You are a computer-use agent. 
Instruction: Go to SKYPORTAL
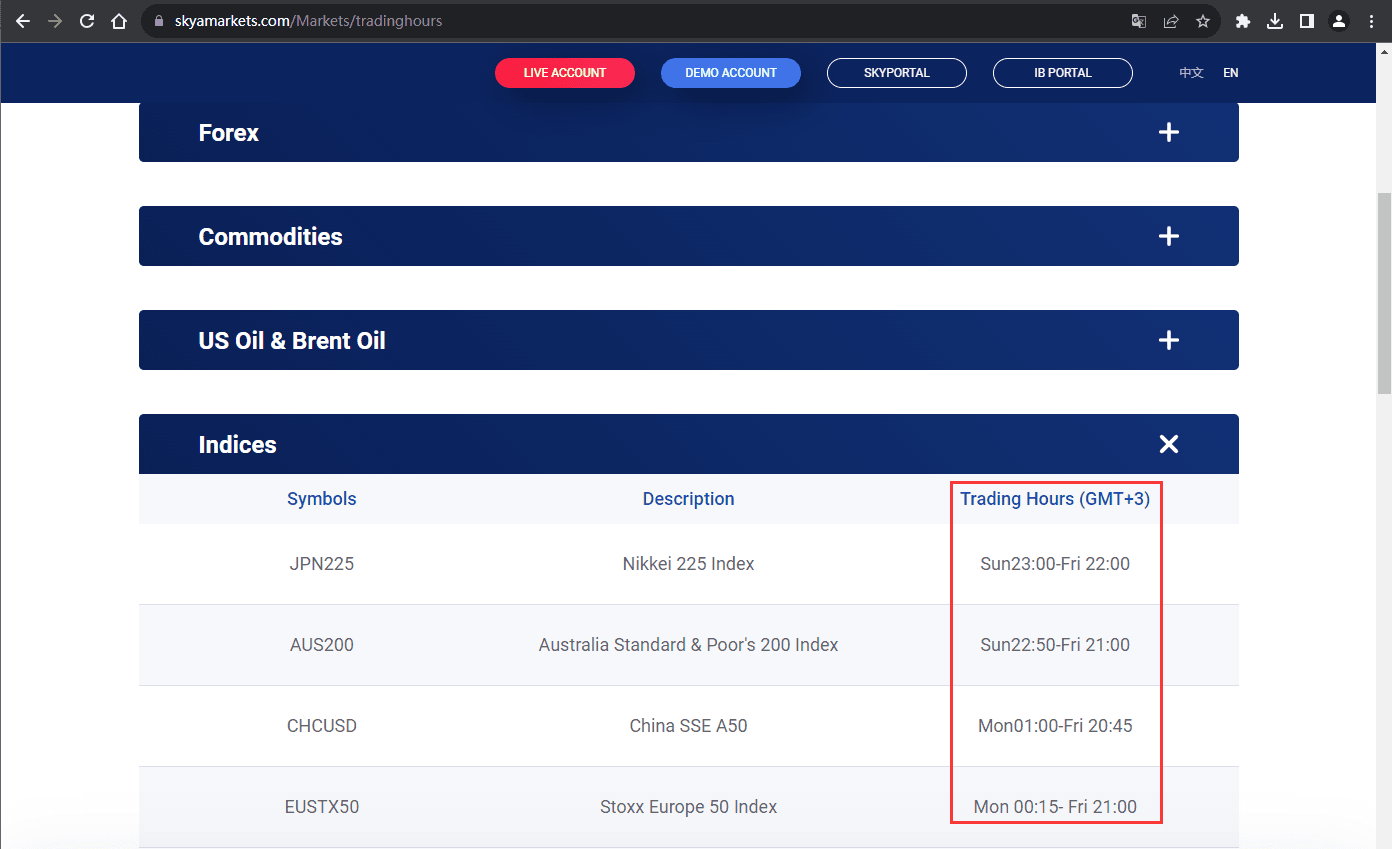(x=897, y=73)
